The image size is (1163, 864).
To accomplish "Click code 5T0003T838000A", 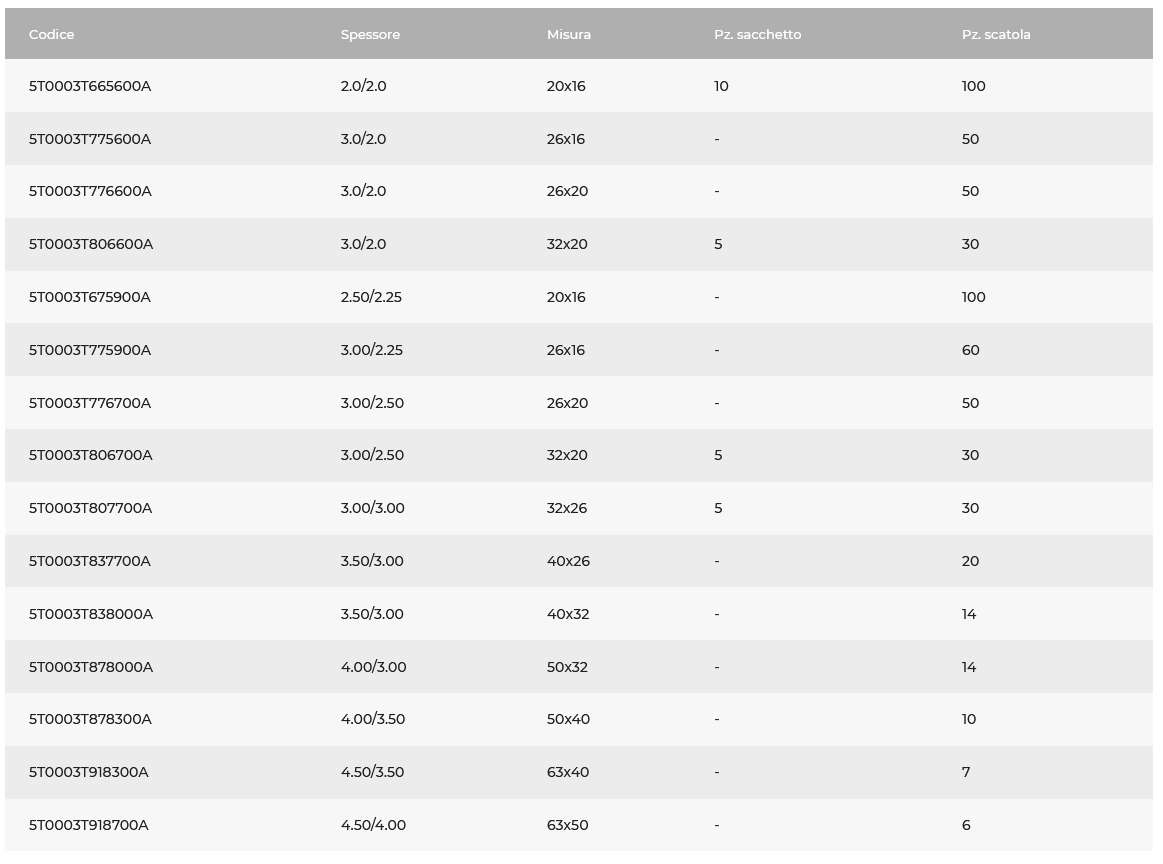I will coord(90,614).
